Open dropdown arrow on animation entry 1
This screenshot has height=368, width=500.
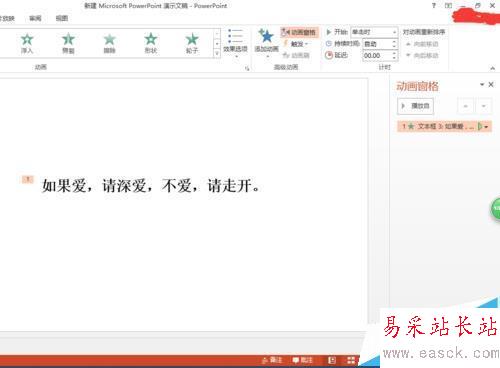coord(487,127)
